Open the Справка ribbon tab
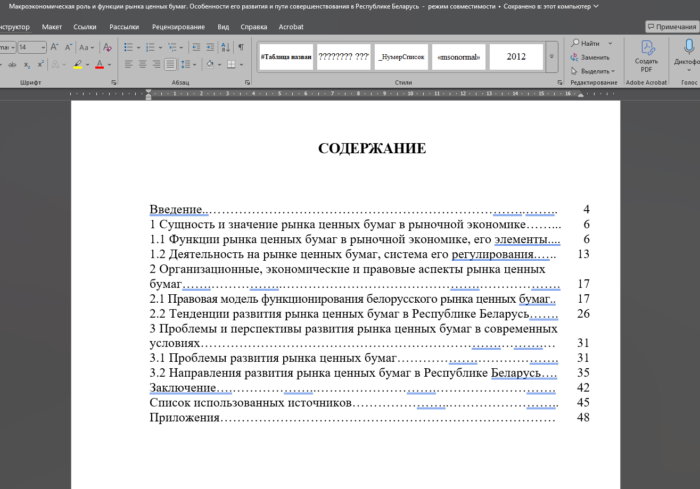This screenshot has height=489, width=700. (x=254, y=27)
